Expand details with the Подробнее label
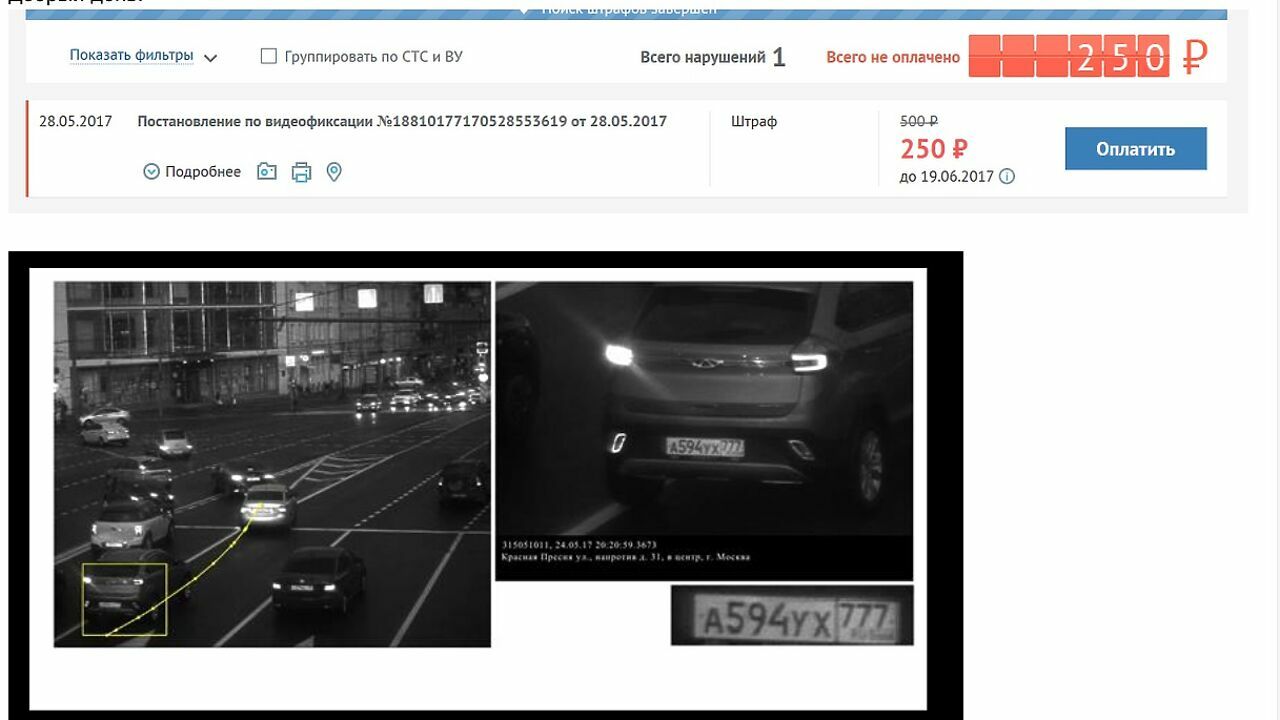This screenshot has height=720, width=1280. click(x=203, y=172)
